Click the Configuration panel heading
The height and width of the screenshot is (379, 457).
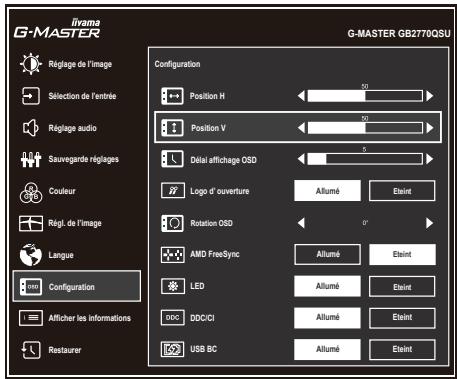[x=177, y=64]
